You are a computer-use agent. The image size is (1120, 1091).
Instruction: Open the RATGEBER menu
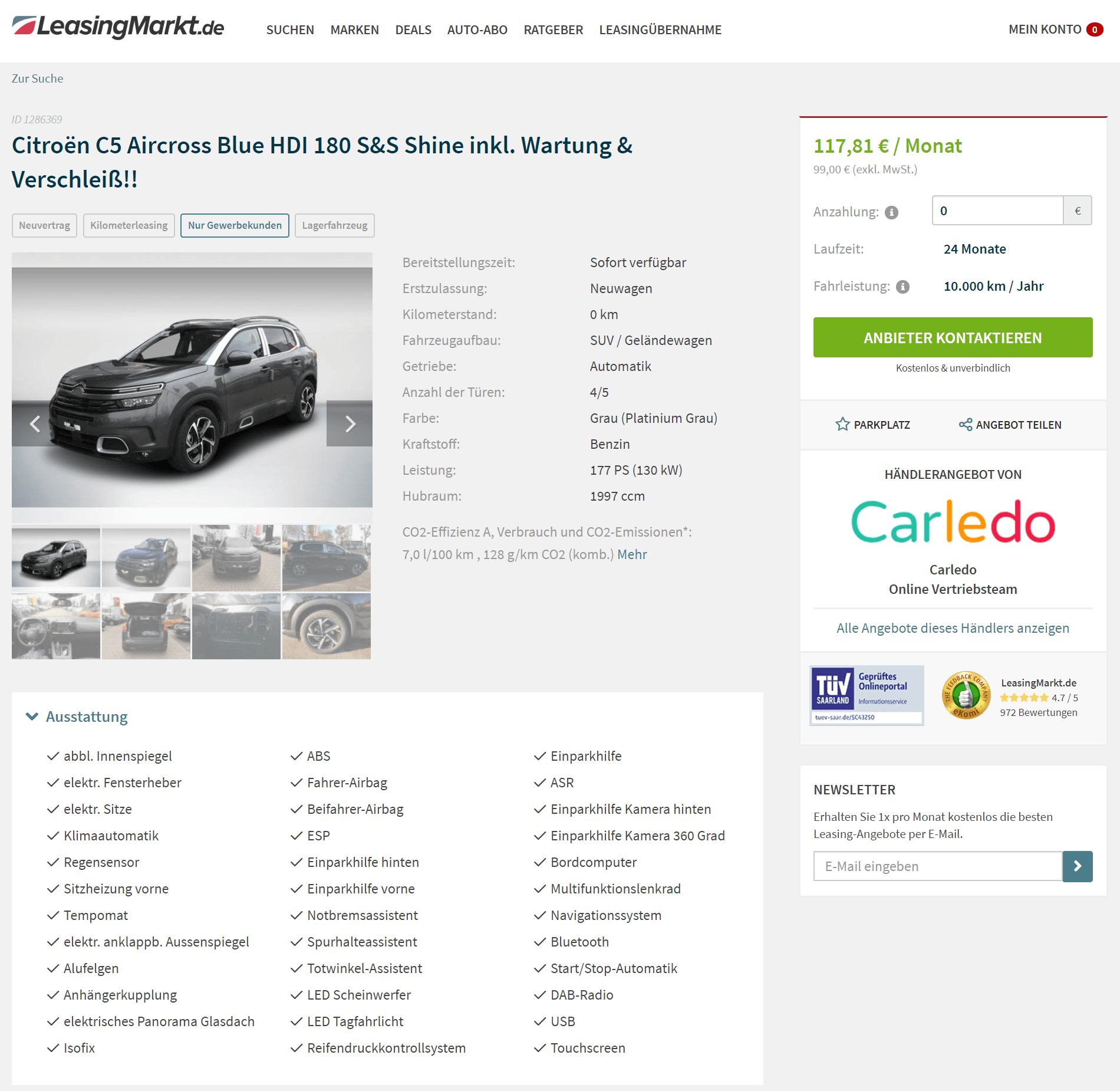(553, 29)
